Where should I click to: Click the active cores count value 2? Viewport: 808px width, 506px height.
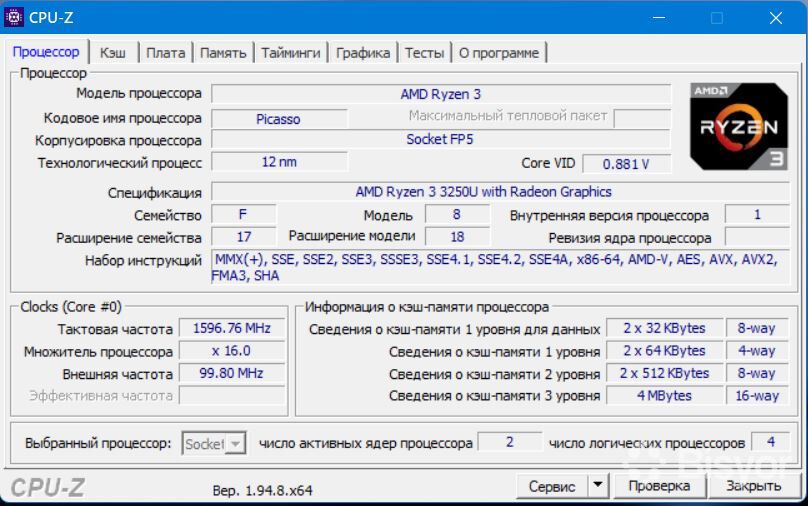point(510,442)
